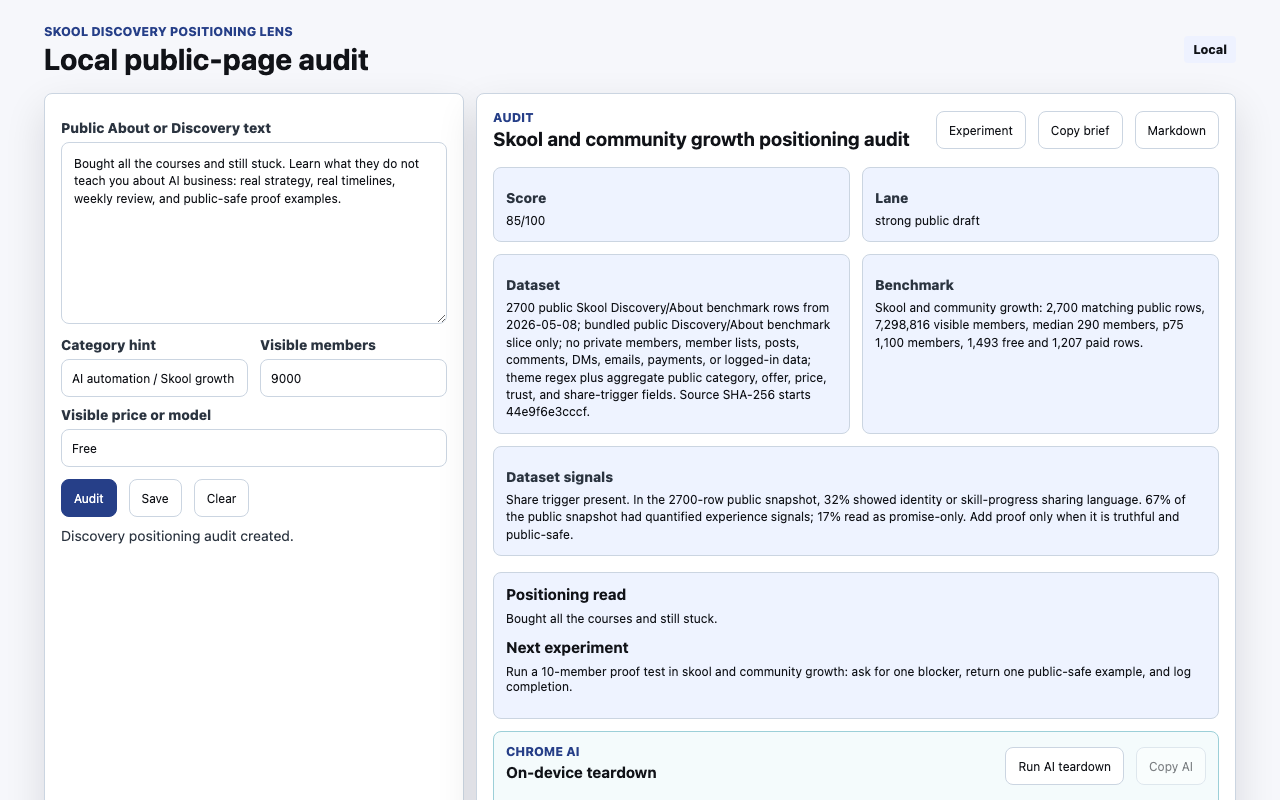1280x800 pixels.
Task: Click the "Run a 10-member proof test" paragraph
Action: pos(848,679)
